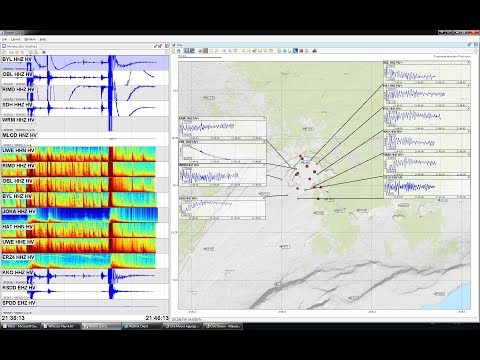
Task: Switch to the Inbox Microsoft Outlook taskbar button
Action: pos(20,326)
